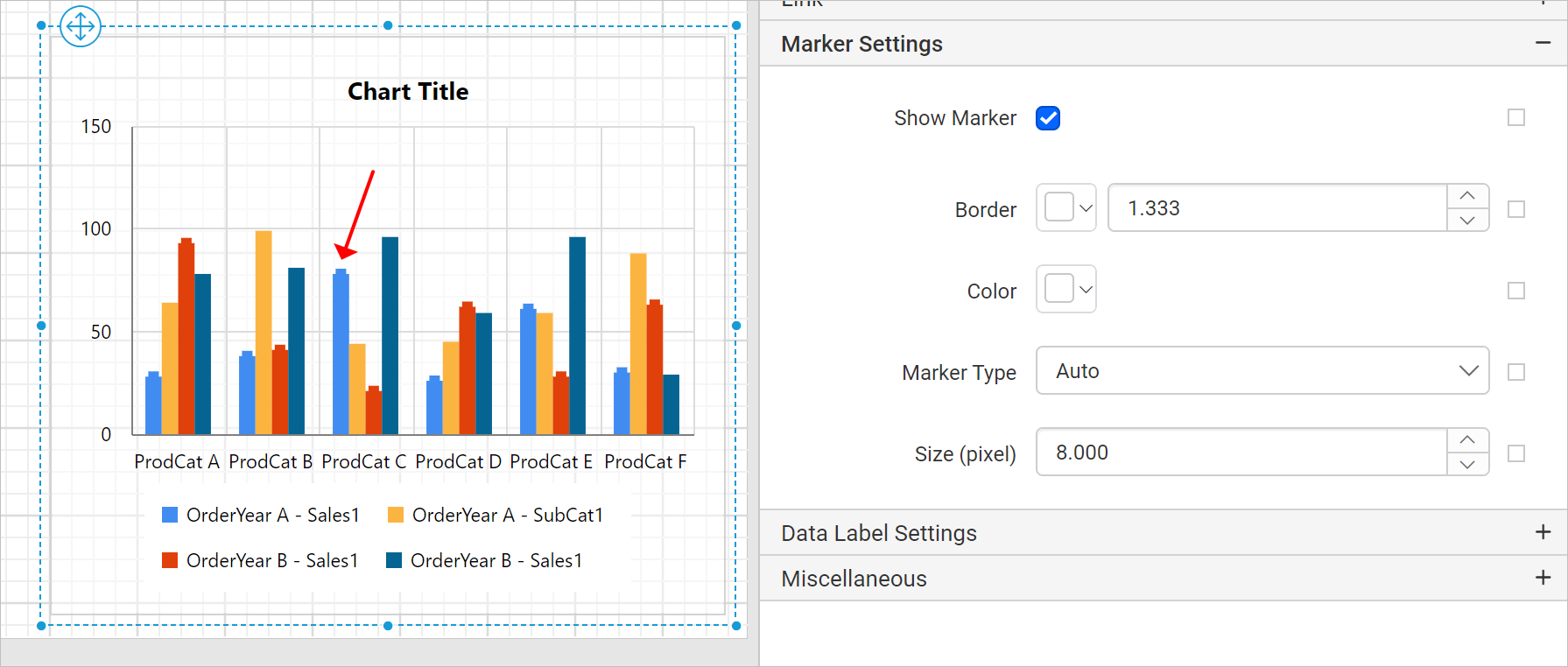Click the 100 value on vertical axis
This screenshot has height=667, width=1568.
pos(96,228)
